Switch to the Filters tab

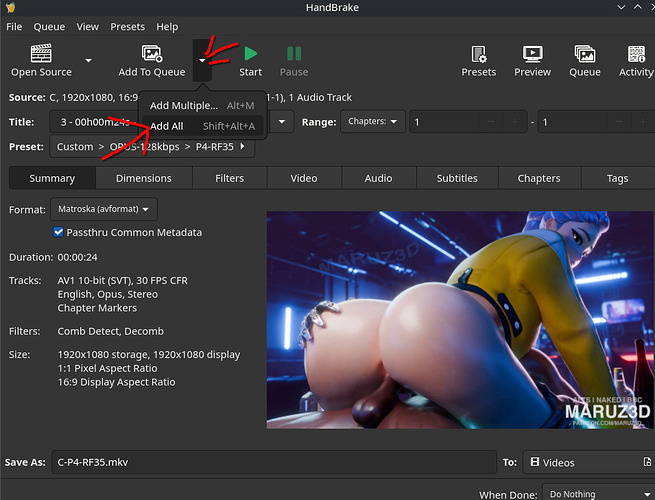[x=229, y=178]
